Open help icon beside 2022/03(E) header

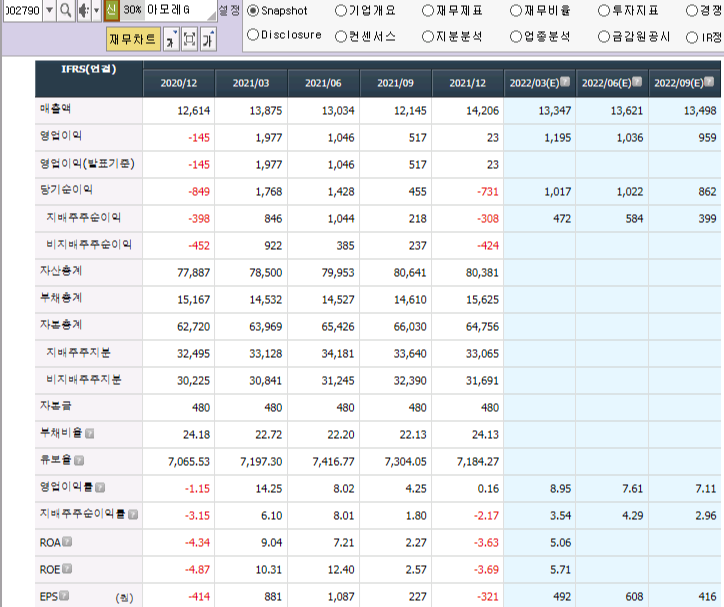(x=565, y=82)
